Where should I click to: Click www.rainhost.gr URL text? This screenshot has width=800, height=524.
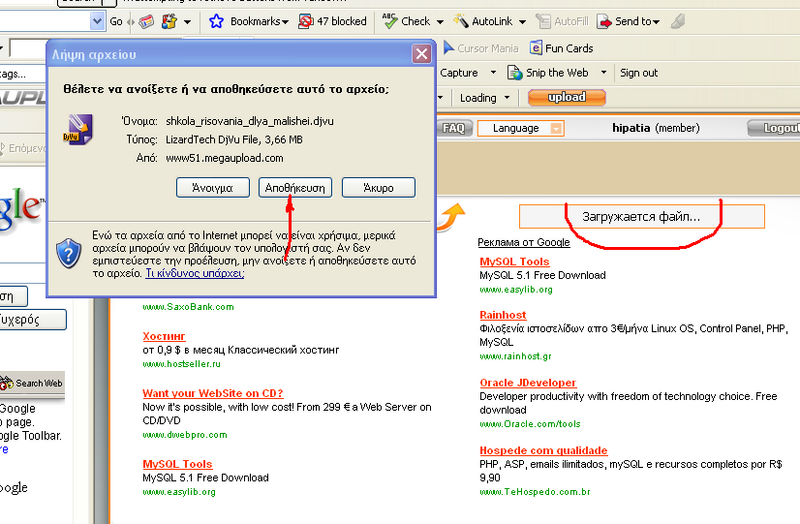click(x=515, y=356)
